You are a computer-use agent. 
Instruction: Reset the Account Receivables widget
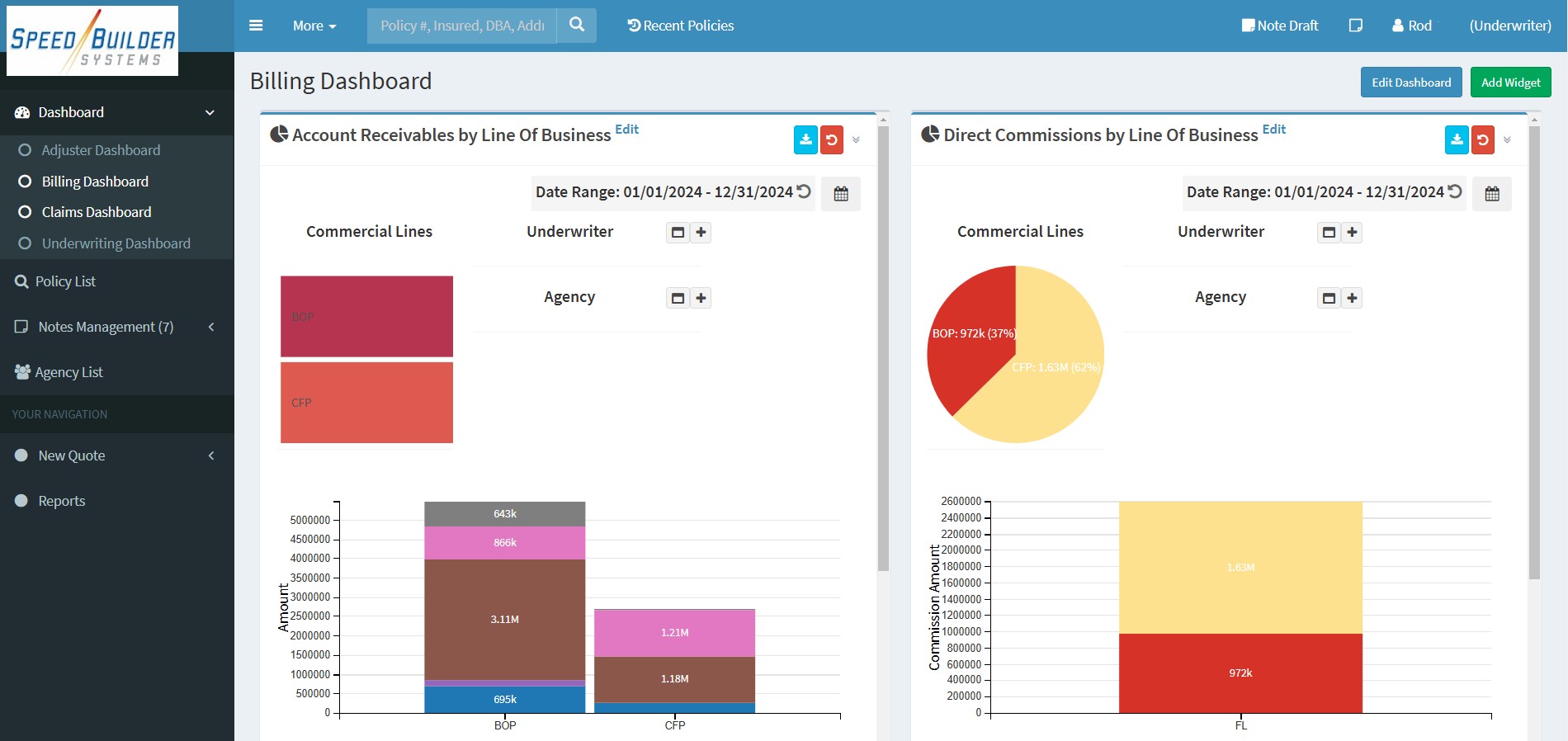[832, 140]
